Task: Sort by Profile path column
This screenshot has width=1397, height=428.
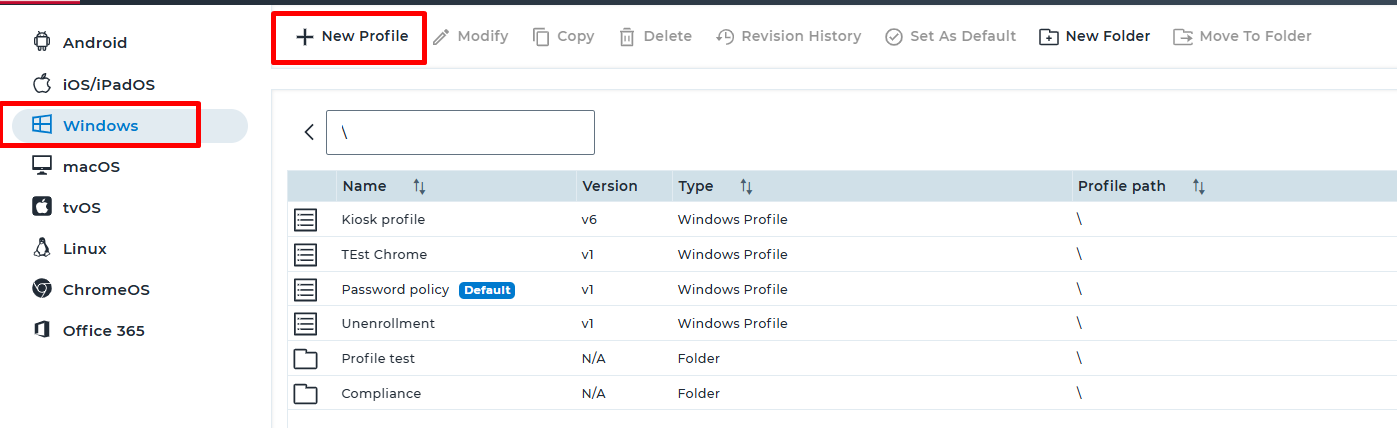Action: [x=1198, y=187]
